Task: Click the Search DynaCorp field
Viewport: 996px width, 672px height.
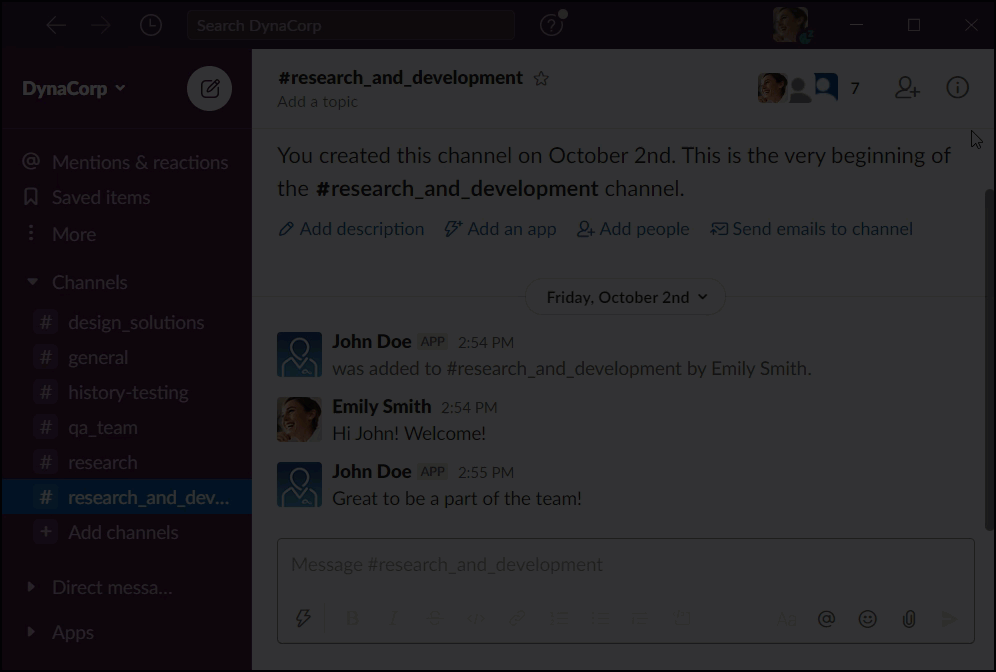Action: [351, 25]
